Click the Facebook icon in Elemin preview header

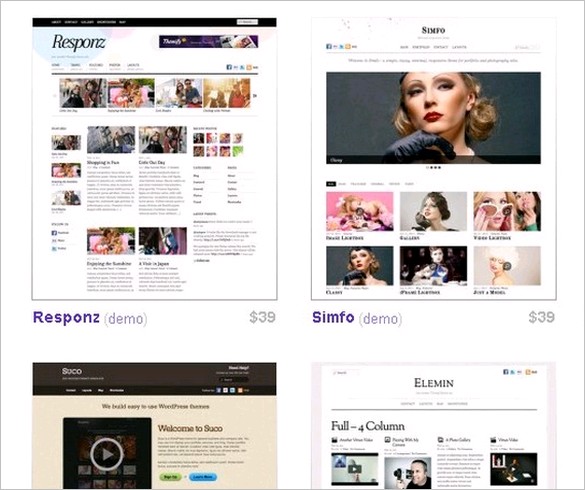pyautogui.click(x=506, y=372)
